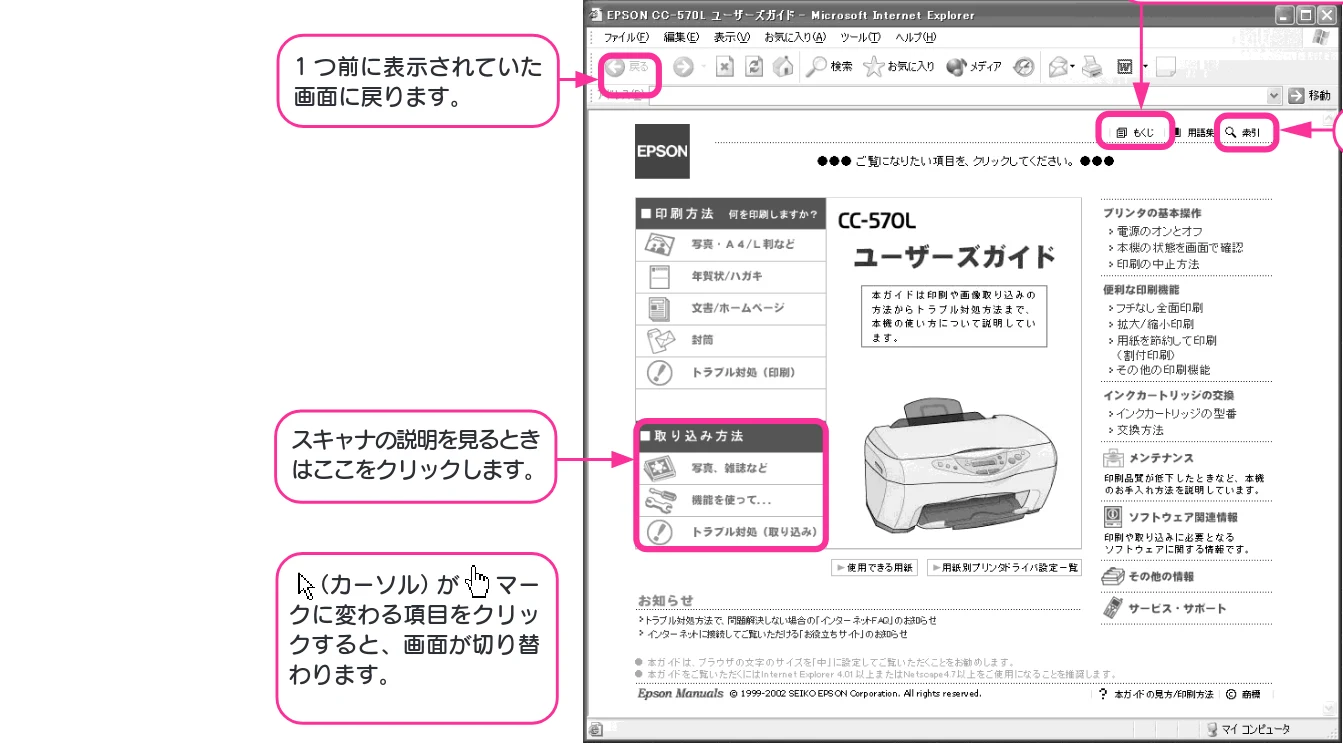Open the お気に入り(A) menu
This screenshot has width=1343, height=744.
click(795, 37)
